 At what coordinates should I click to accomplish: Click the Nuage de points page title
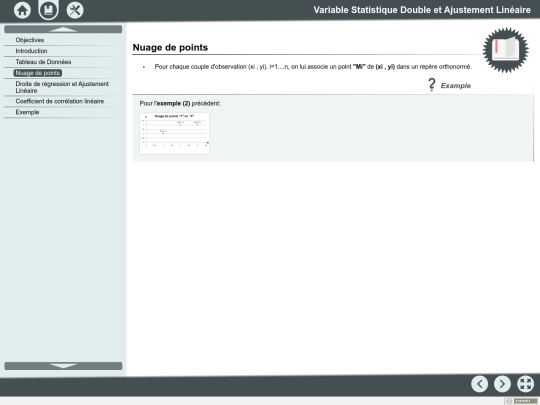tap(170, 48)
